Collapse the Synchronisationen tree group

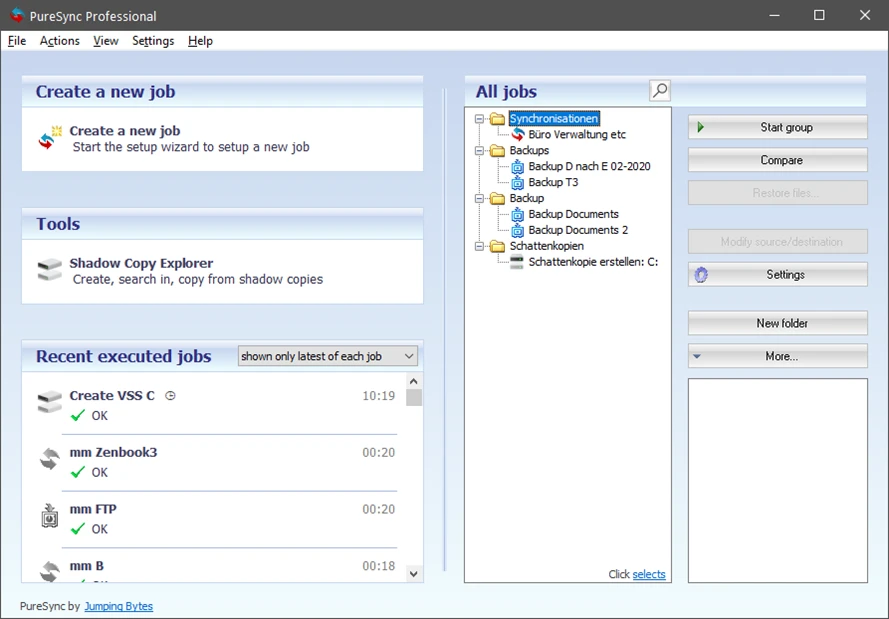point(480,119)
